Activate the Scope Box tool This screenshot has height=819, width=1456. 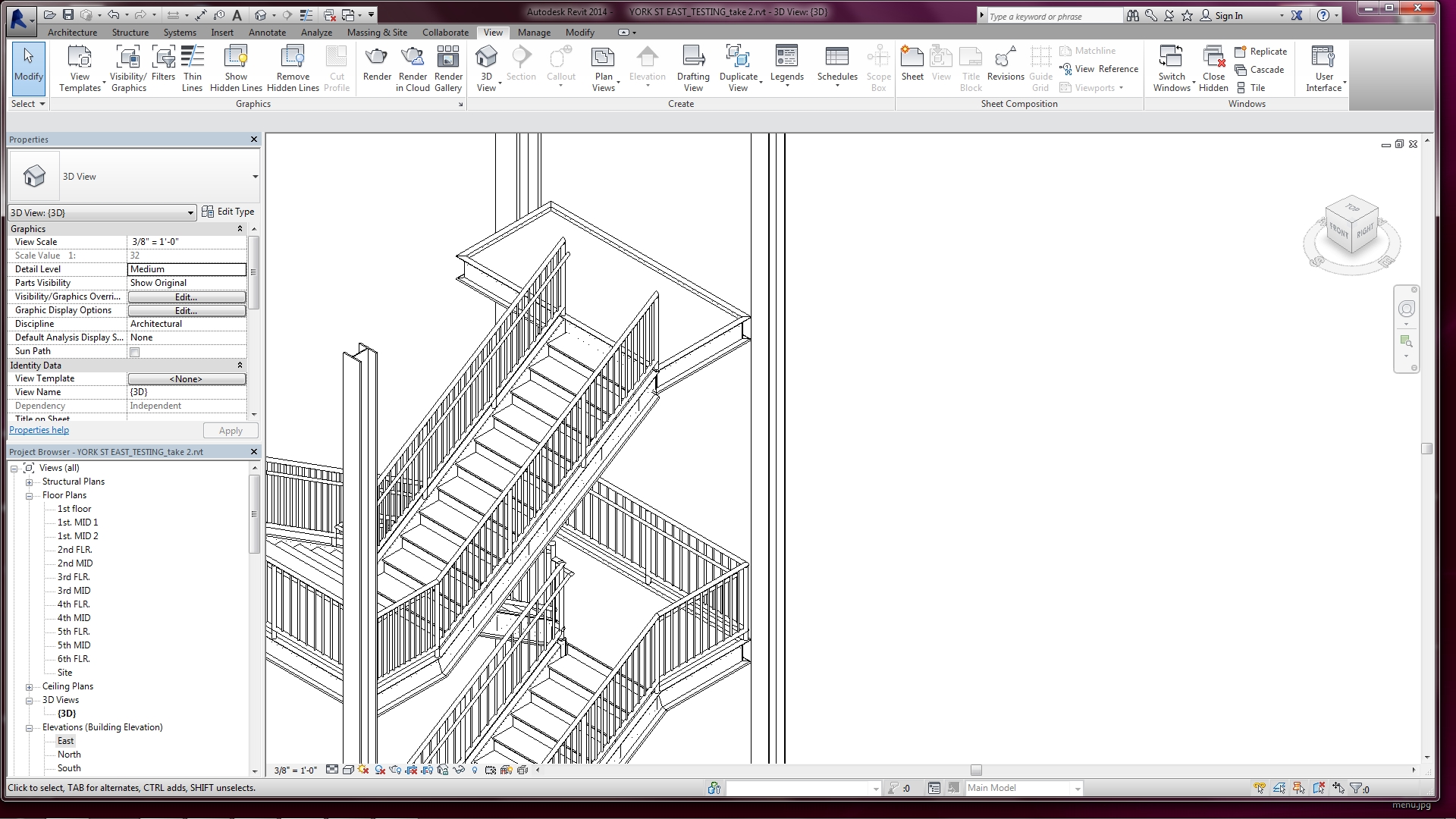click(878, 68)
